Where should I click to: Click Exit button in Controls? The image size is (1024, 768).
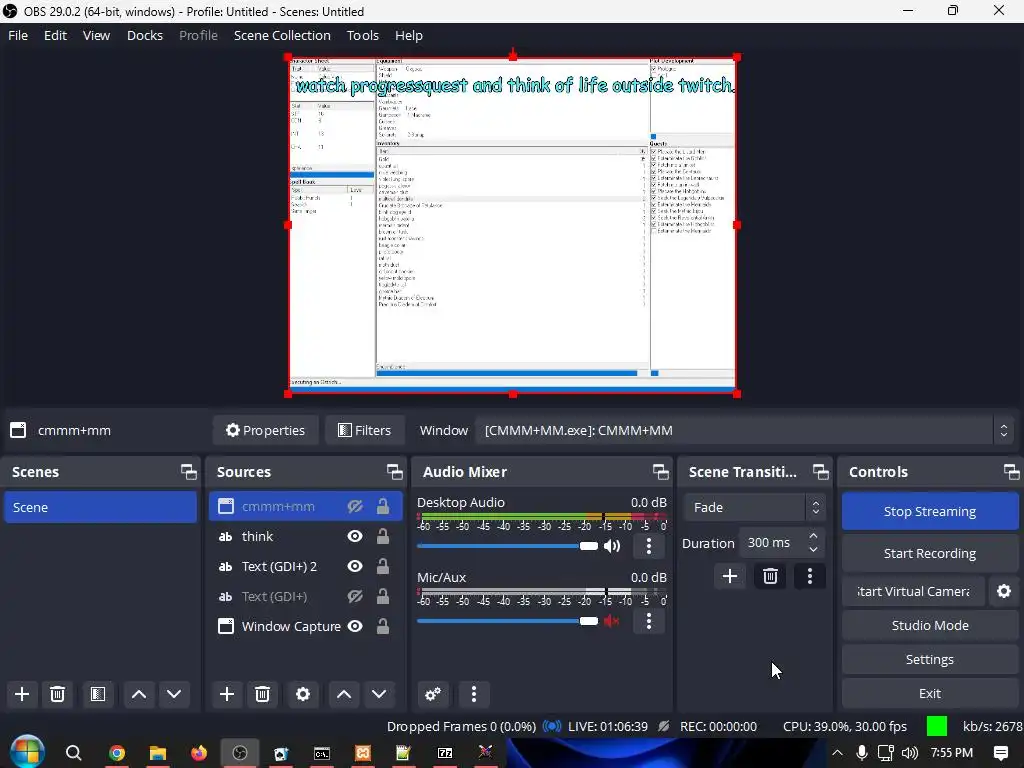tap(930, 694)
